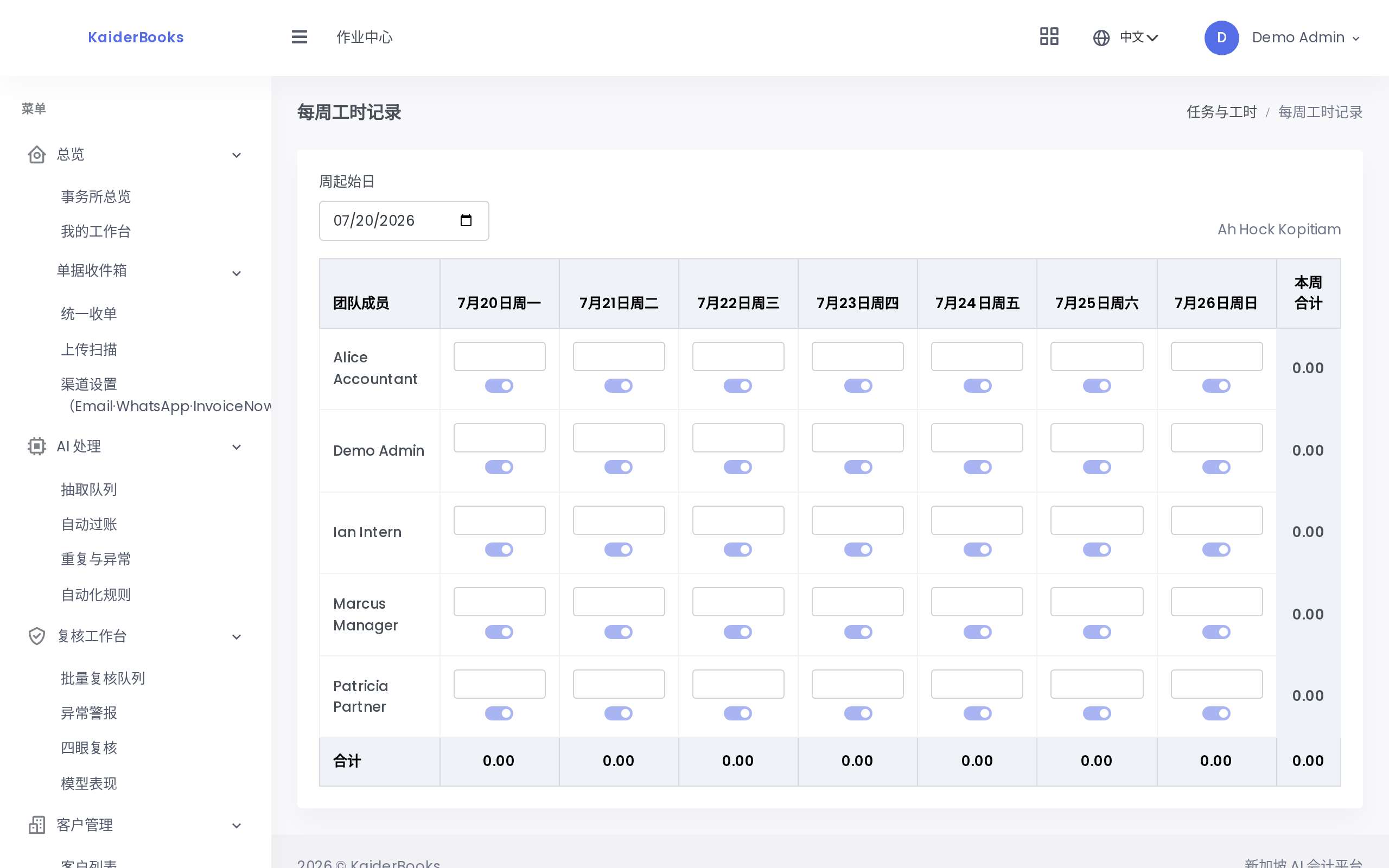
Task: Toggle Demo Admin's switch for 7月26日周日
Action: click(x=1216, y=467)
